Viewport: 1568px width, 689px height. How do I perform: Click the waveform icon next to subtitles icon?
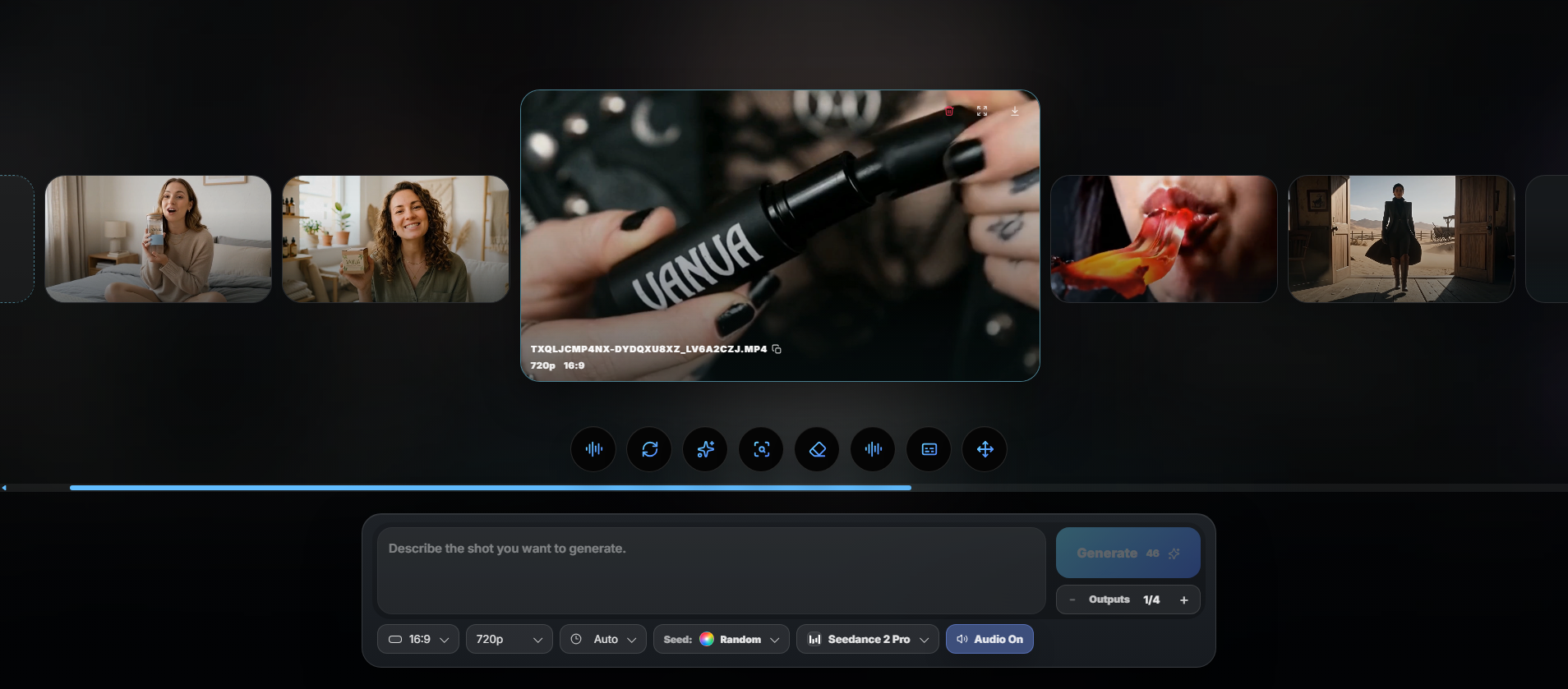(873, 449)
